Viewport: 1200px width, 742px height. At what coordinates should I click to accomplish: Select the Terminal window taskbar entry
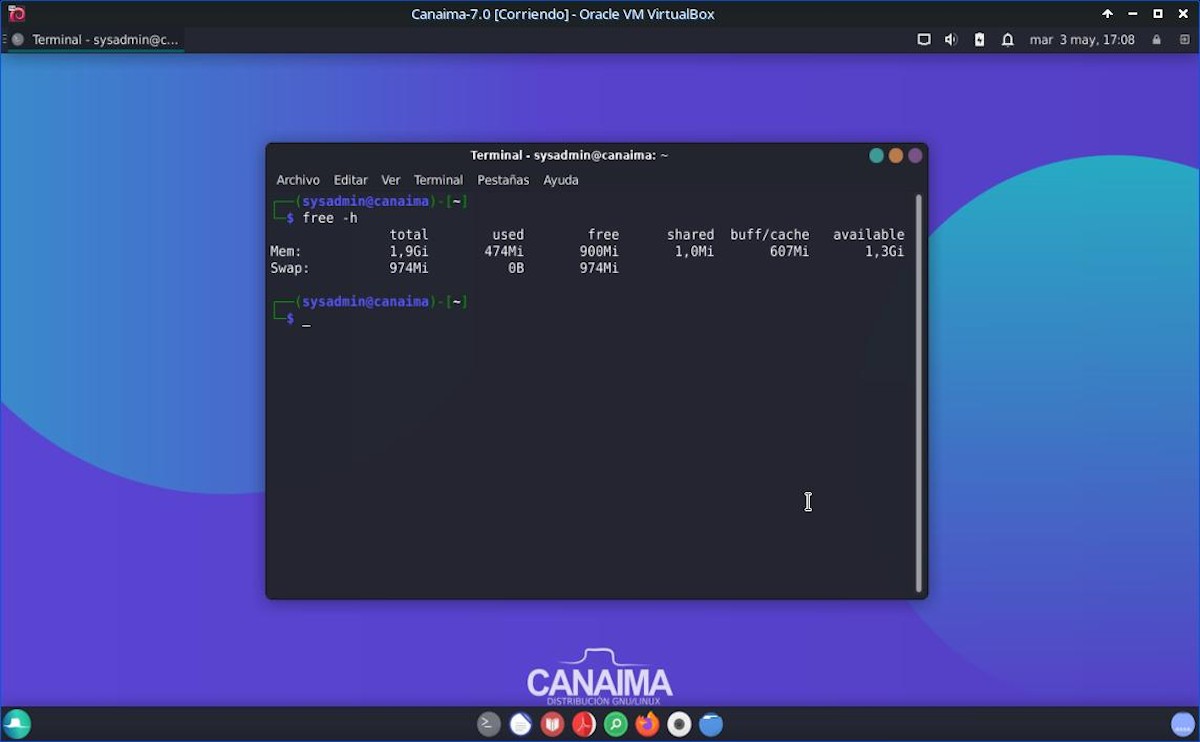(95, 40)
